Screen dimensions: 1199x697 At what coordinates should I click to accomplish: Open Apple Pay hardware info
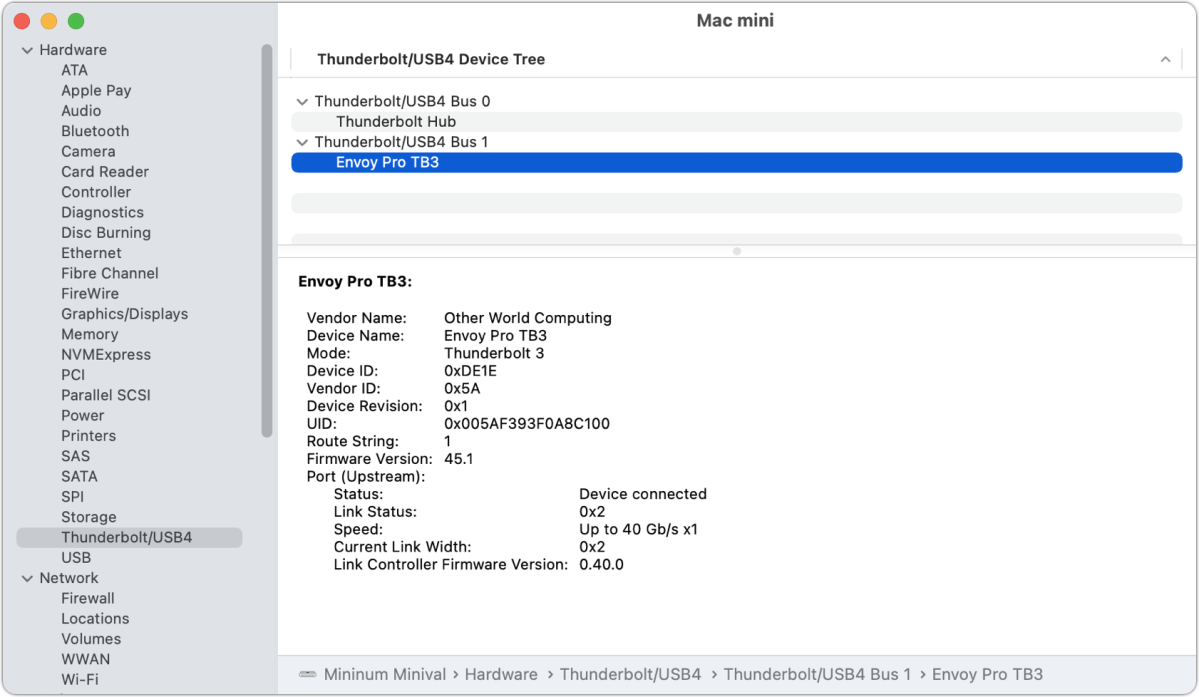tap(96, 90)
